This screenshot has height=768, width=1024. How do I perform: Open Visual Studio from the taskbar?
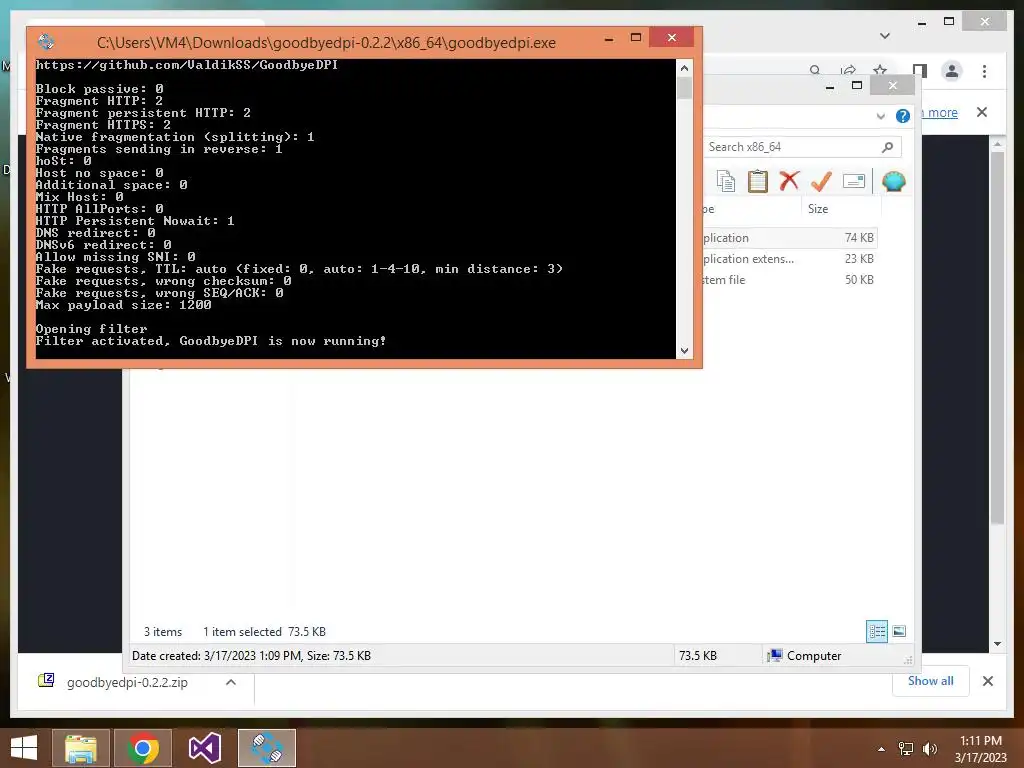(x=205, y=748)
